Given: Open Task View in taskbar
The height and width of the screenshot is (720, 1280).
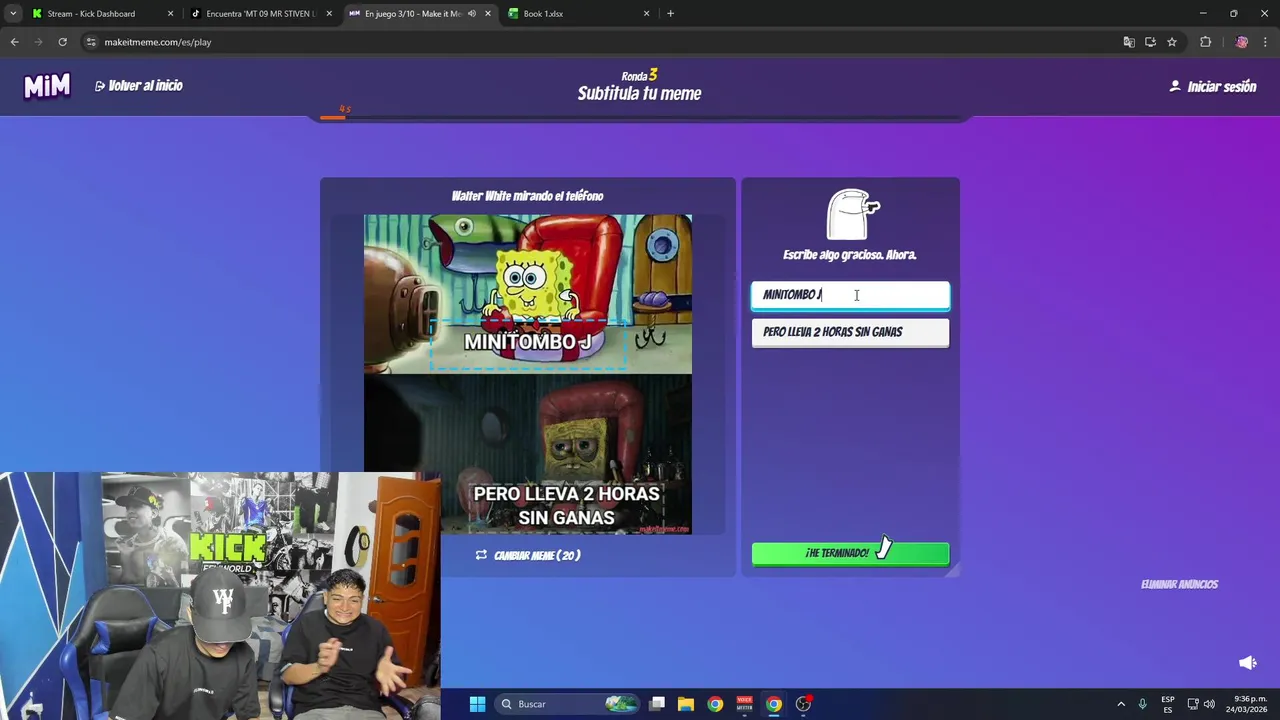Looking at the screenshot, I should pos(657,704).
